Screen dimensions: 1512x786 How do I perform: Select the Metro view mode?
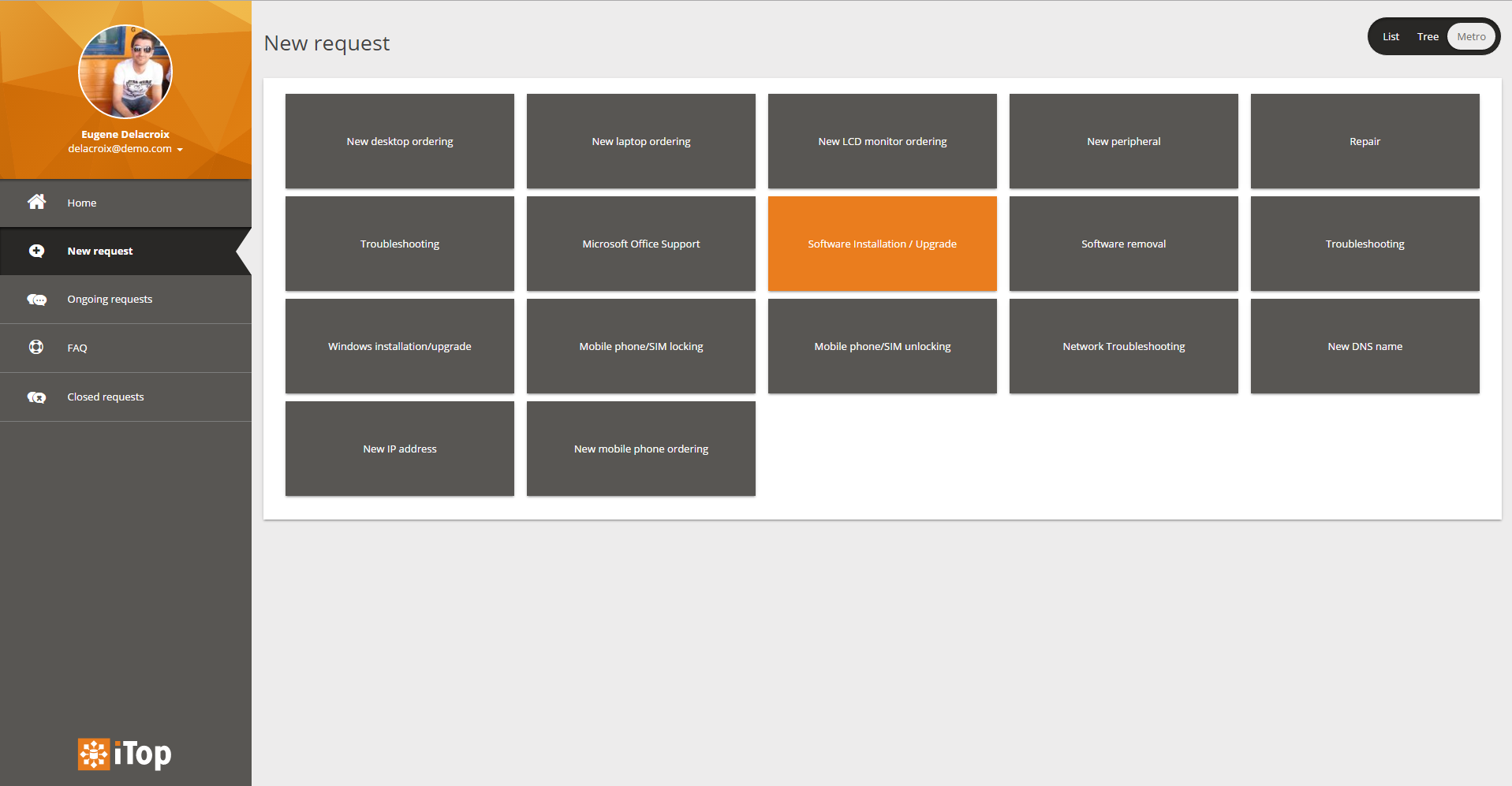pos(1471,37)
